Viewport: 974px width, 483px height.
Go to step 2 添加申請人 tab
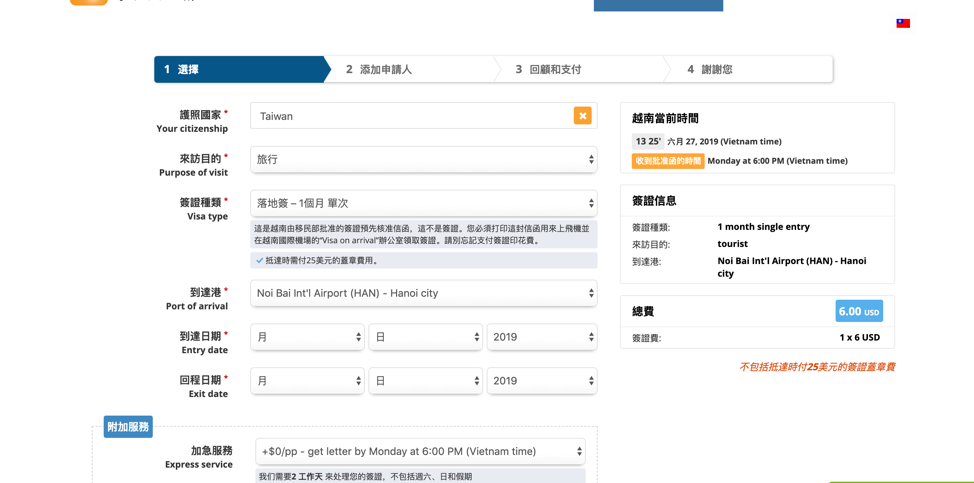coord(412,69)
